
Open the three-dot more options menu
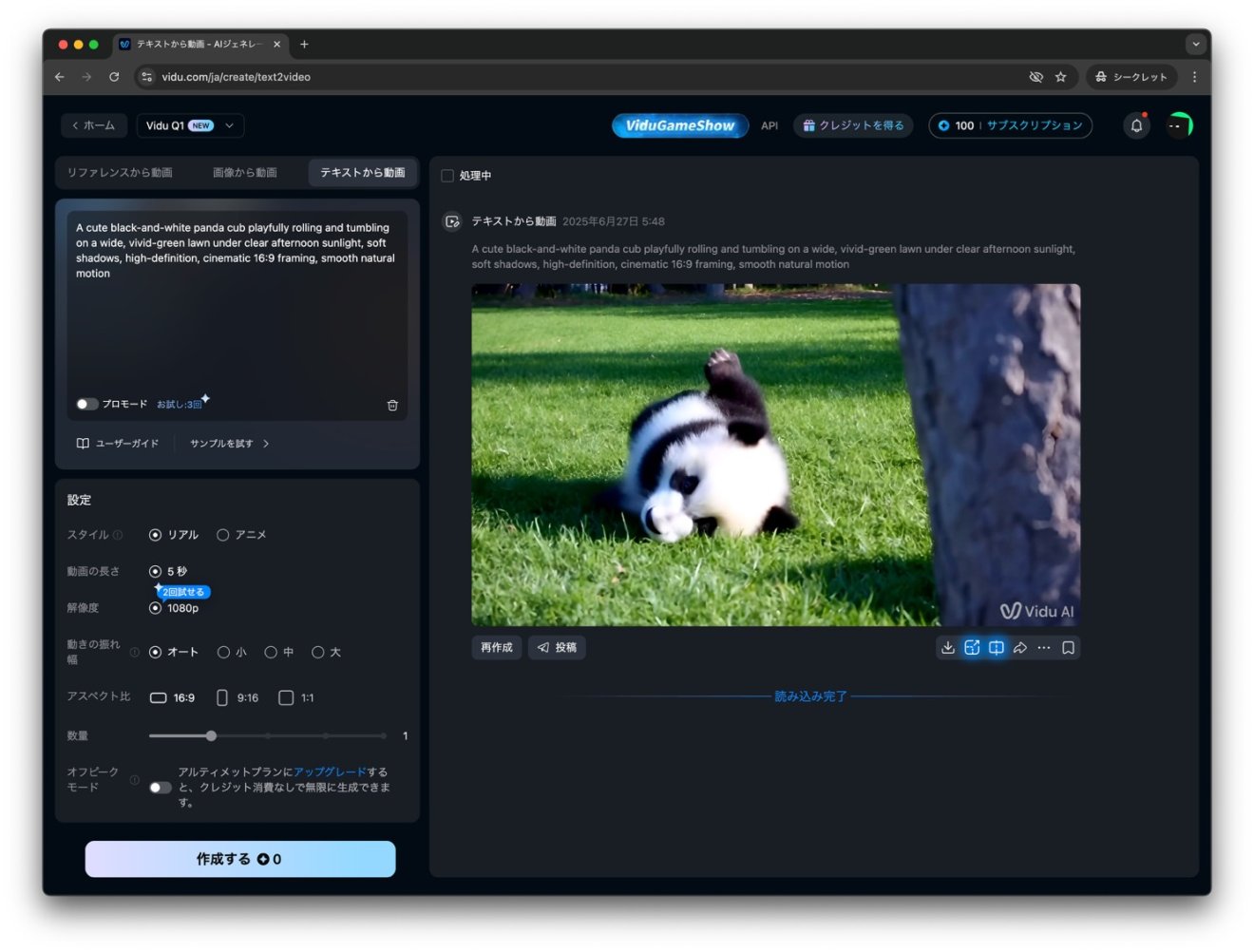click(x=1044, y=648)
